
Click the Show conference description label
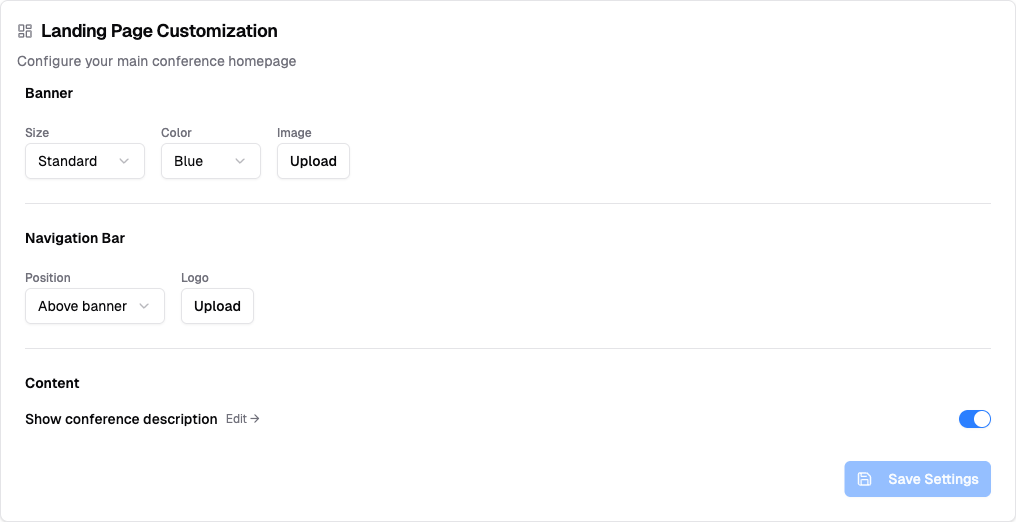point(121,419)
